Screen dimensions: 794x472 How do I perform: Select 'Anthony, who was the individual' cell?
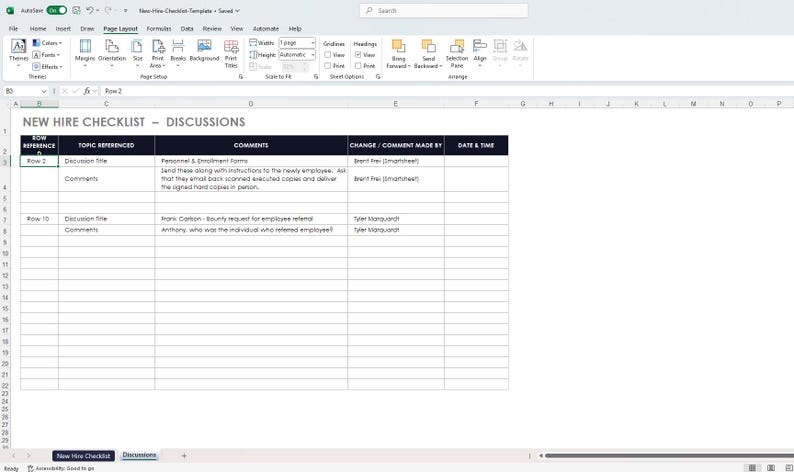tap(251, 230)
